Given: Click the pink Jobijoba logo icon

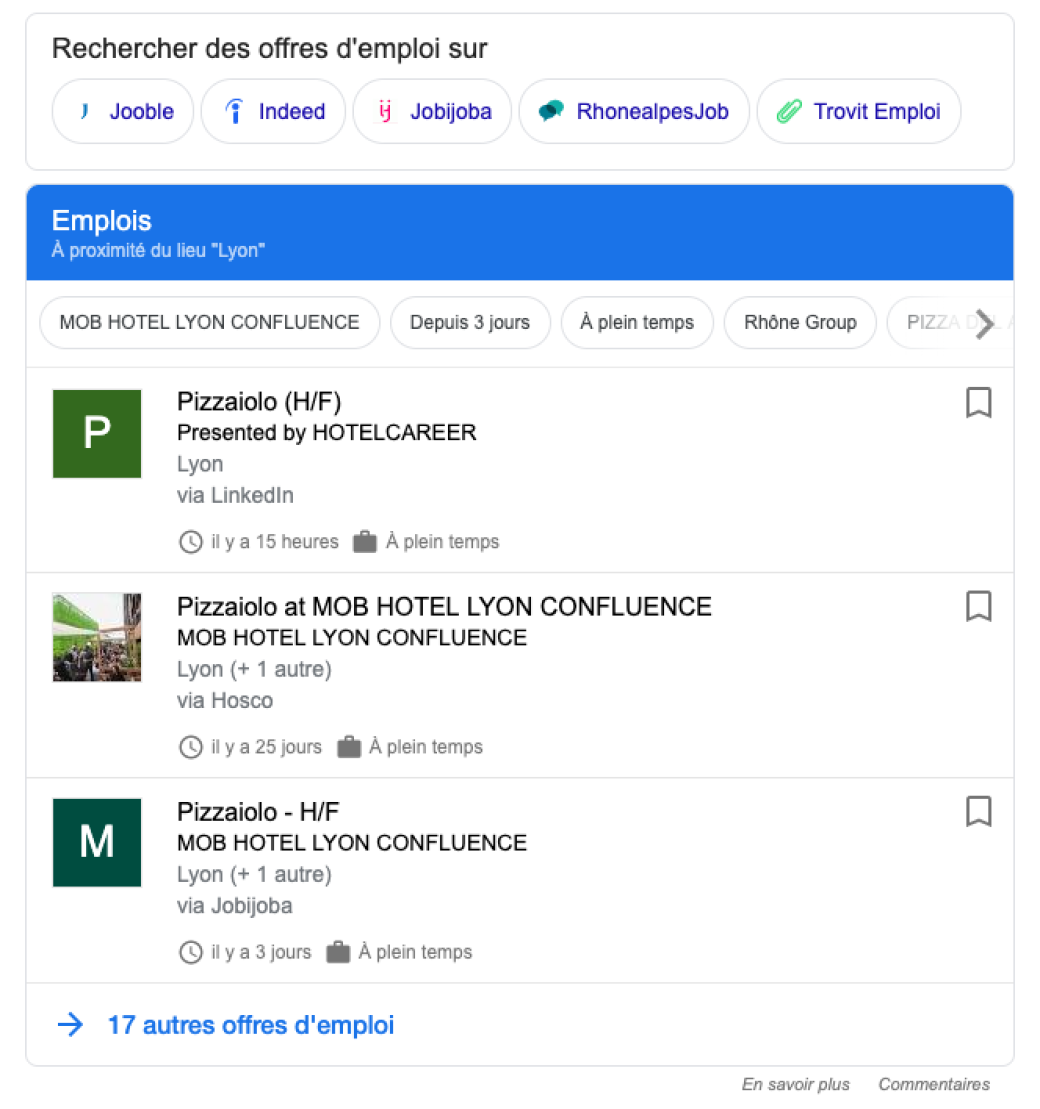Looking at the screenshot, I should (x=385, y=111).
